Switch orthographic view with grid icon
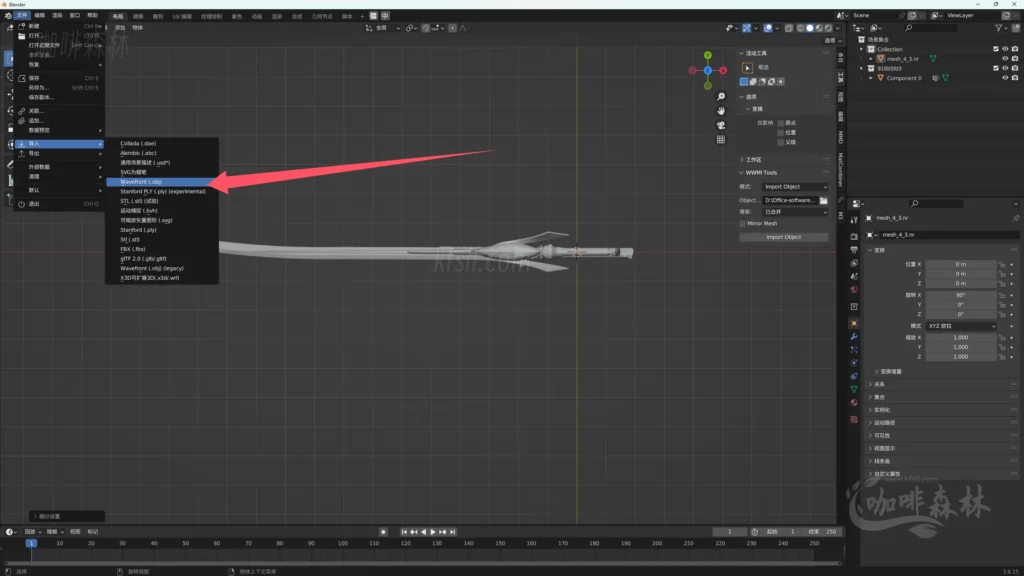 tap(721, 140)
